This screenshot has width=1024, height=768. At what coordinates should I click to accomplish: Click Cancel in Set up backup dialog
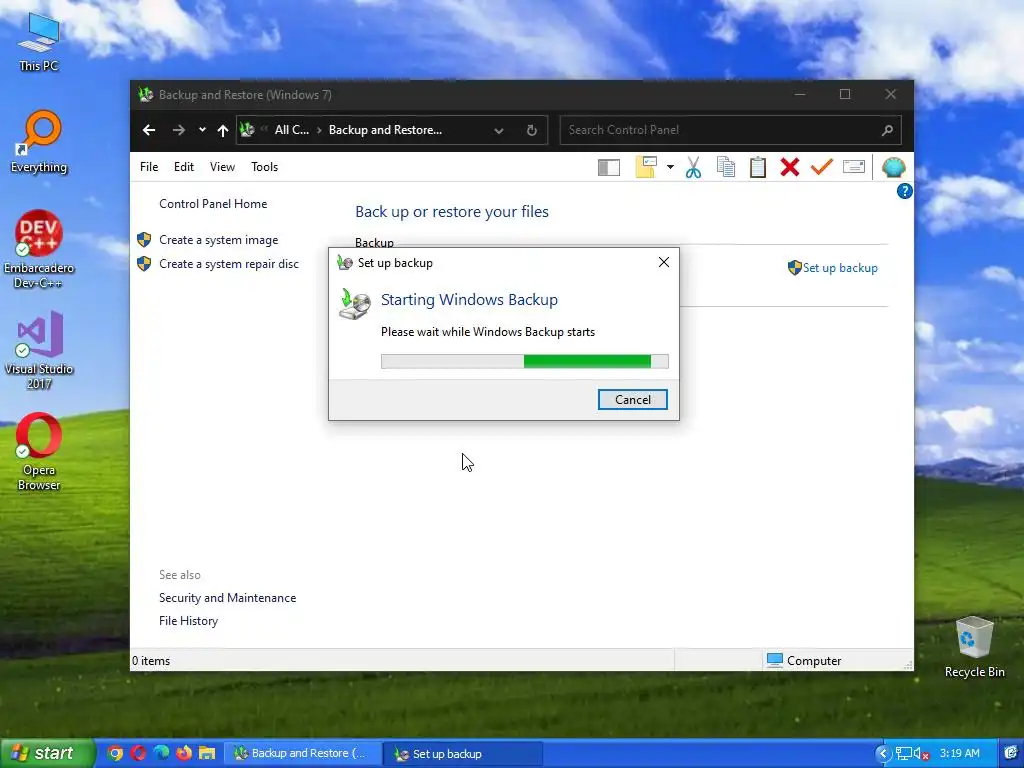click(632, 400)
